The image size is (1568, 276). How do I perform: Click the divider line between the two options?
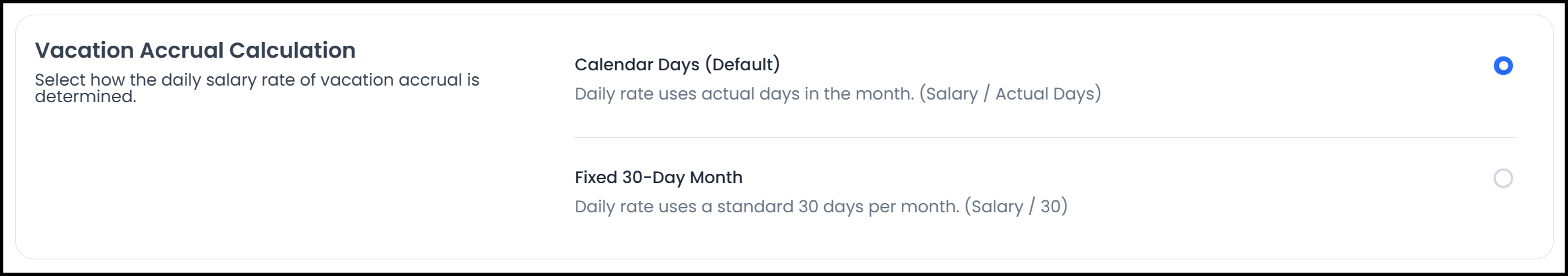1044,137
